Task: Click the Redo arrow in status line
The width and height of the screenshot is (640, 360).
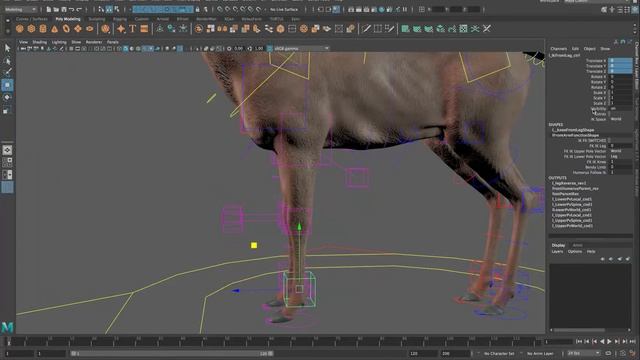Action: pos(79,9)
